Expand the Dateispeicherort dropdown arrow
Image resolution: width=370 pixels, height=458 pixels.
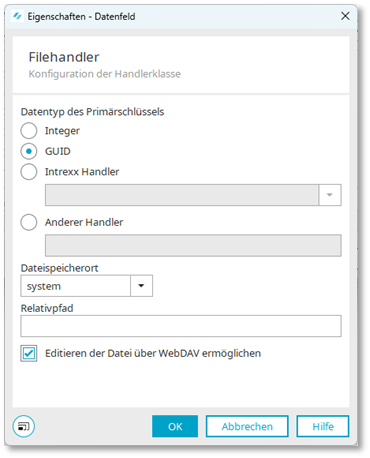point(141,286)
